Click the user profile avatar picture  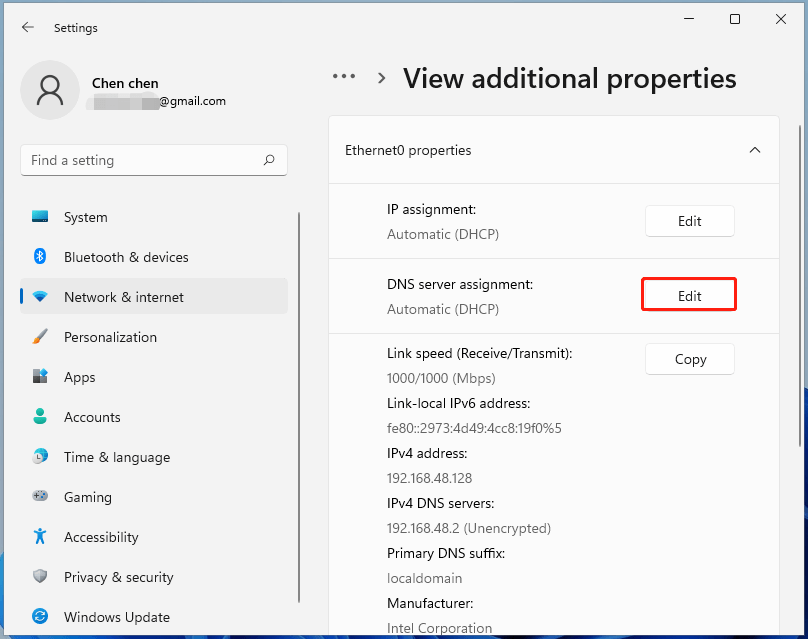[x=49, y=91]
